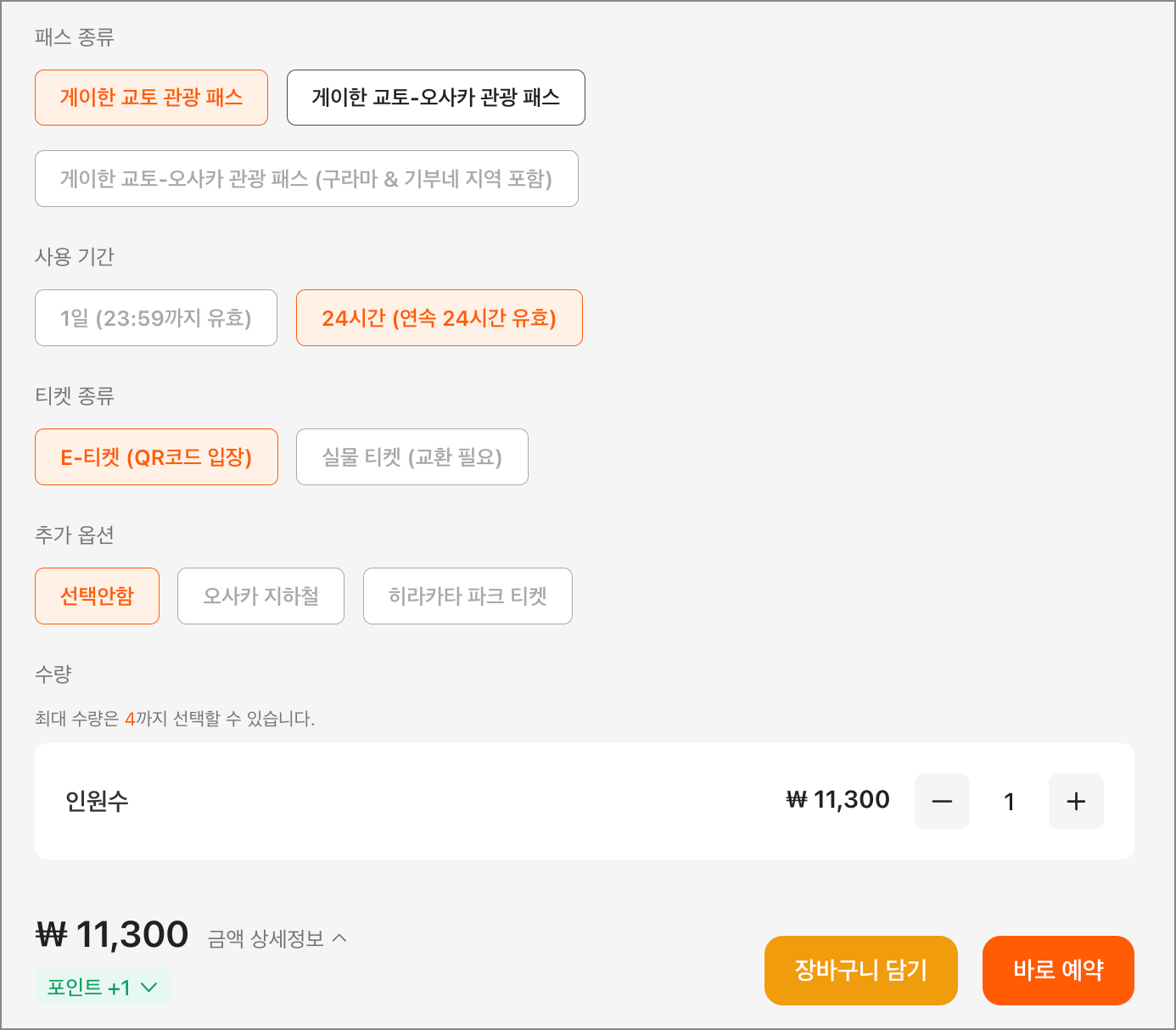Click the chevron next to 금액 상세정보
The image size is (1176, 1030).
click(339, 938)
